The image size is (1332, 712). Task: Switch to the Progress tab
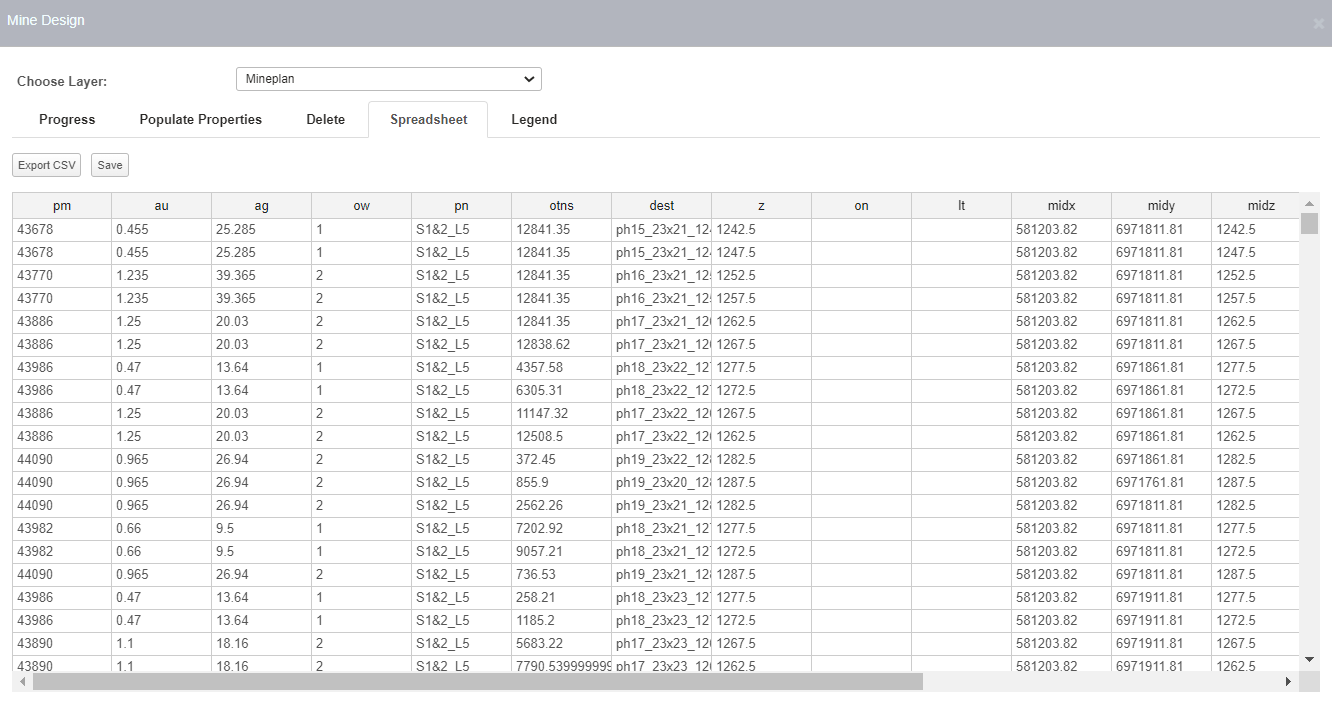pos(67,120)
